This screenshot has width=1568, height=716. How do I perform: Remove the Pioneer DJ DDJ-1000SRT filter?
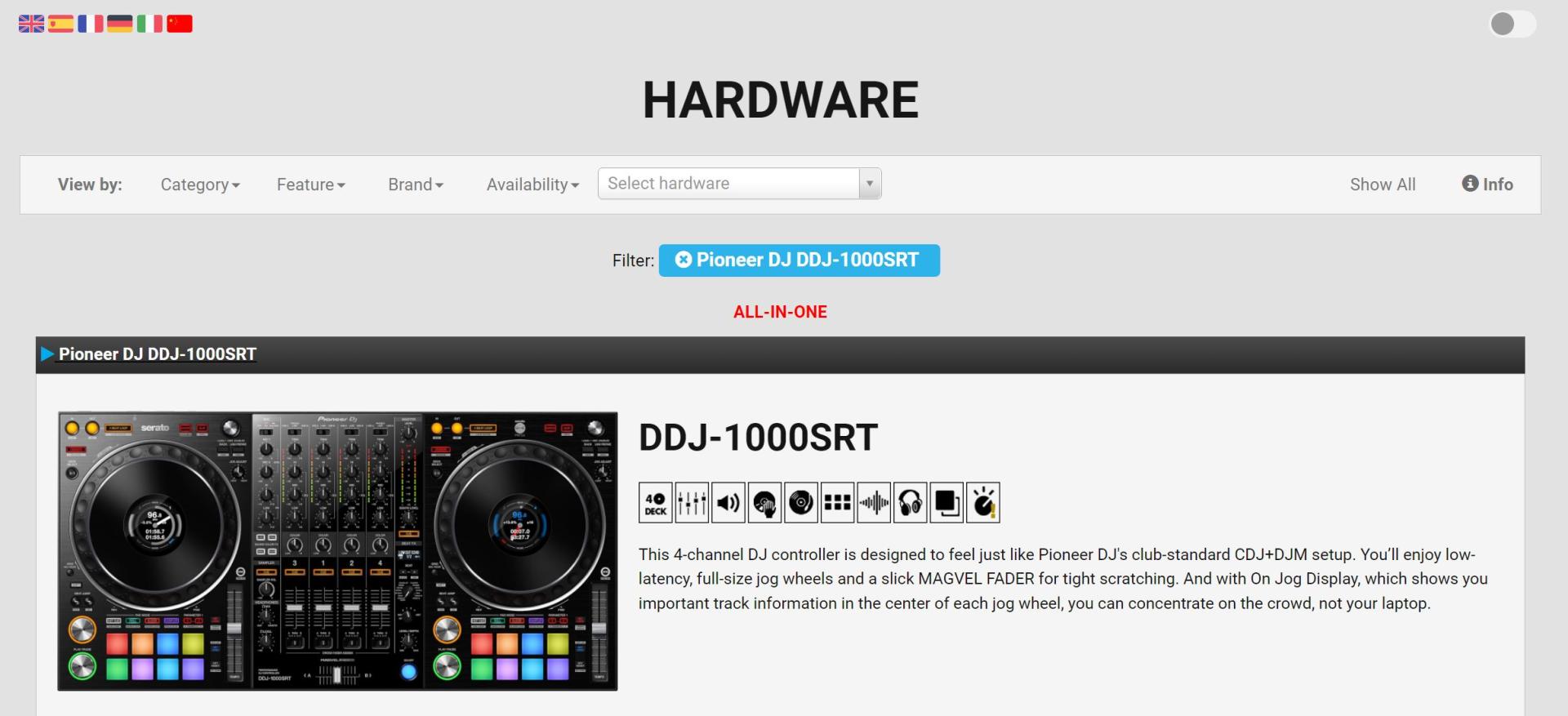(x=684, y=260)
